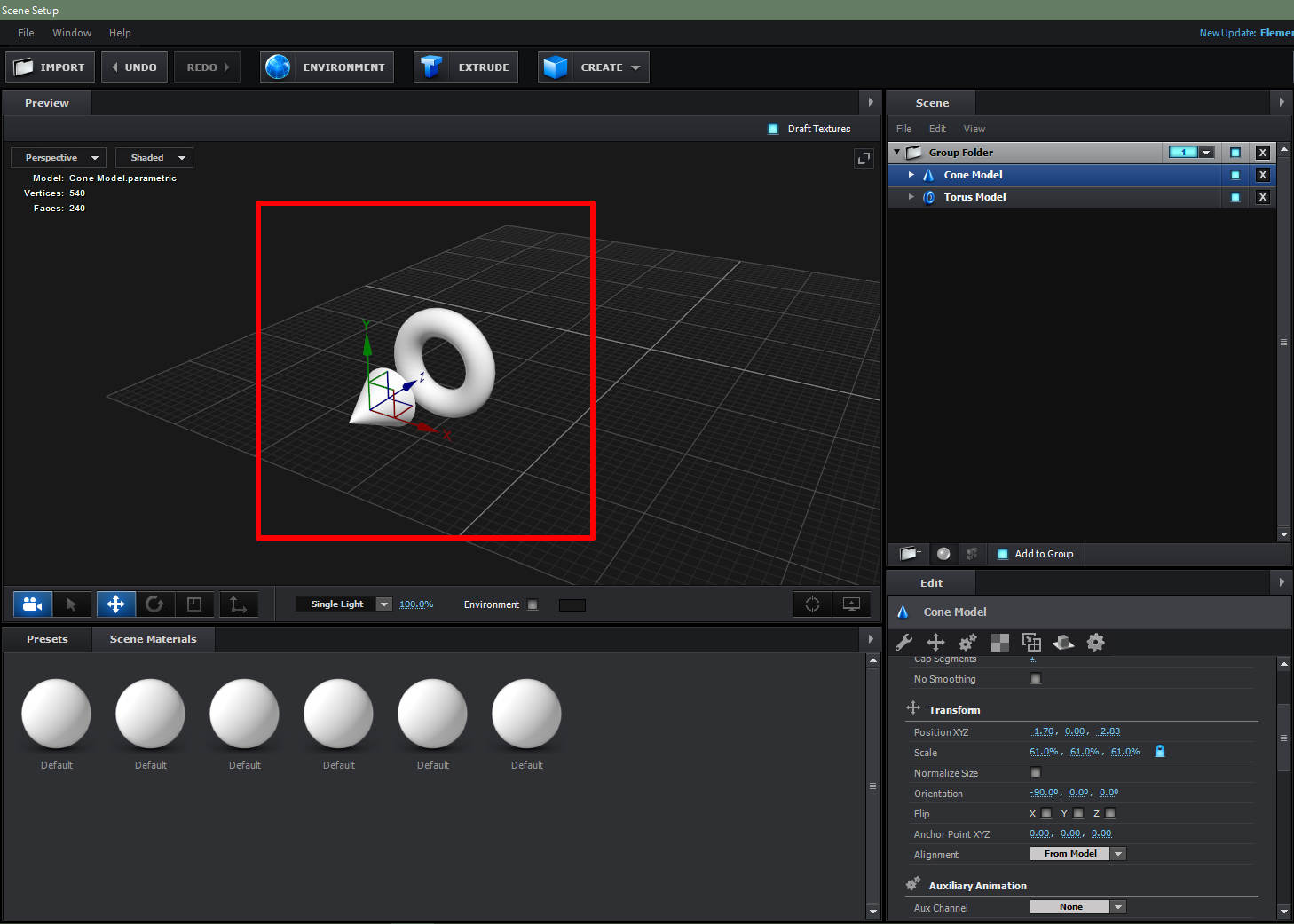Activate the rotate transform tool
The width and height of the screenshot is (1294, 924).
(155, 604)
